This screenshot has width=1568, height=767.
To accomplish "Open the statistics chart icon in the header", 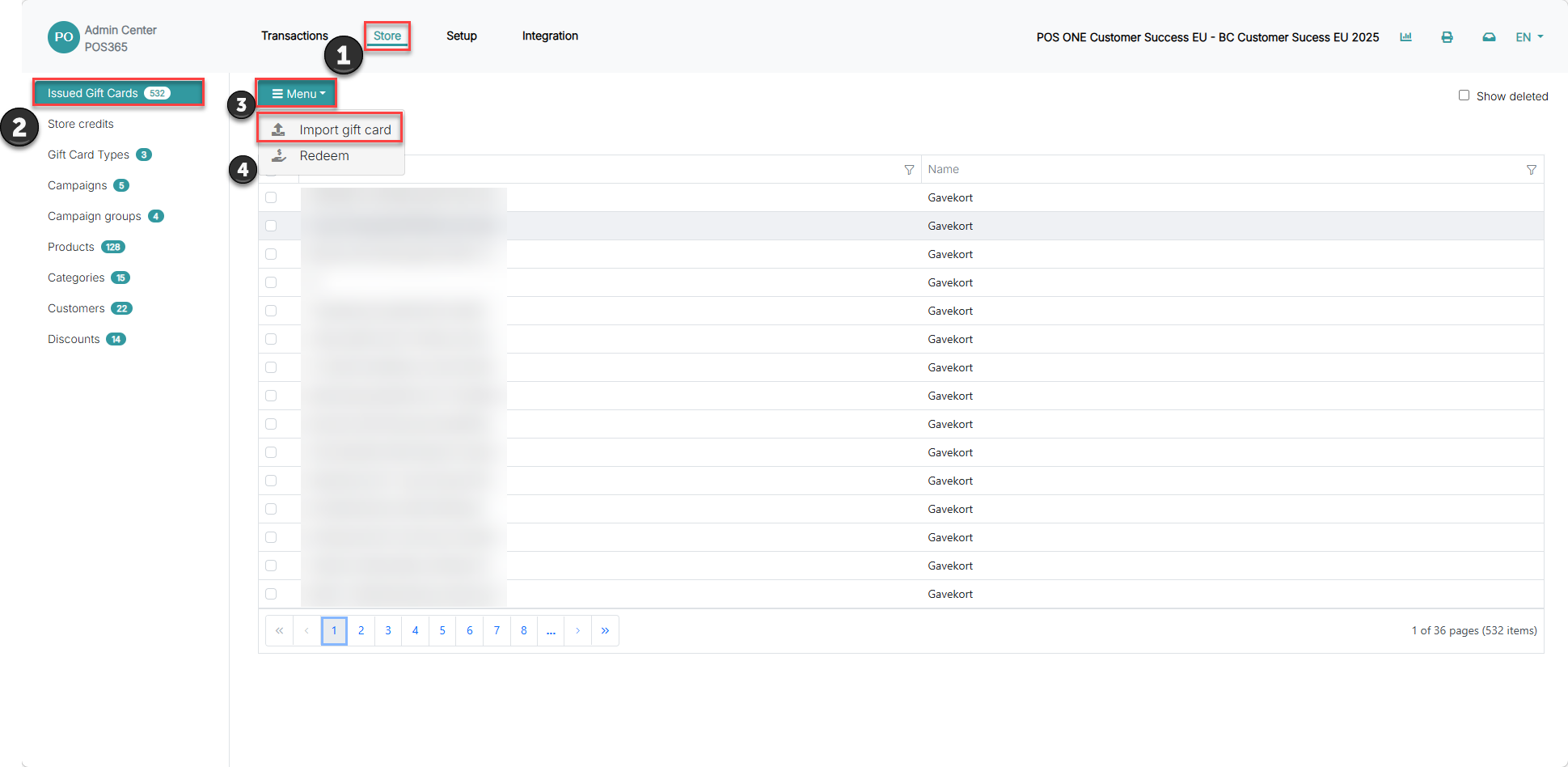I will pos(1405,37).
